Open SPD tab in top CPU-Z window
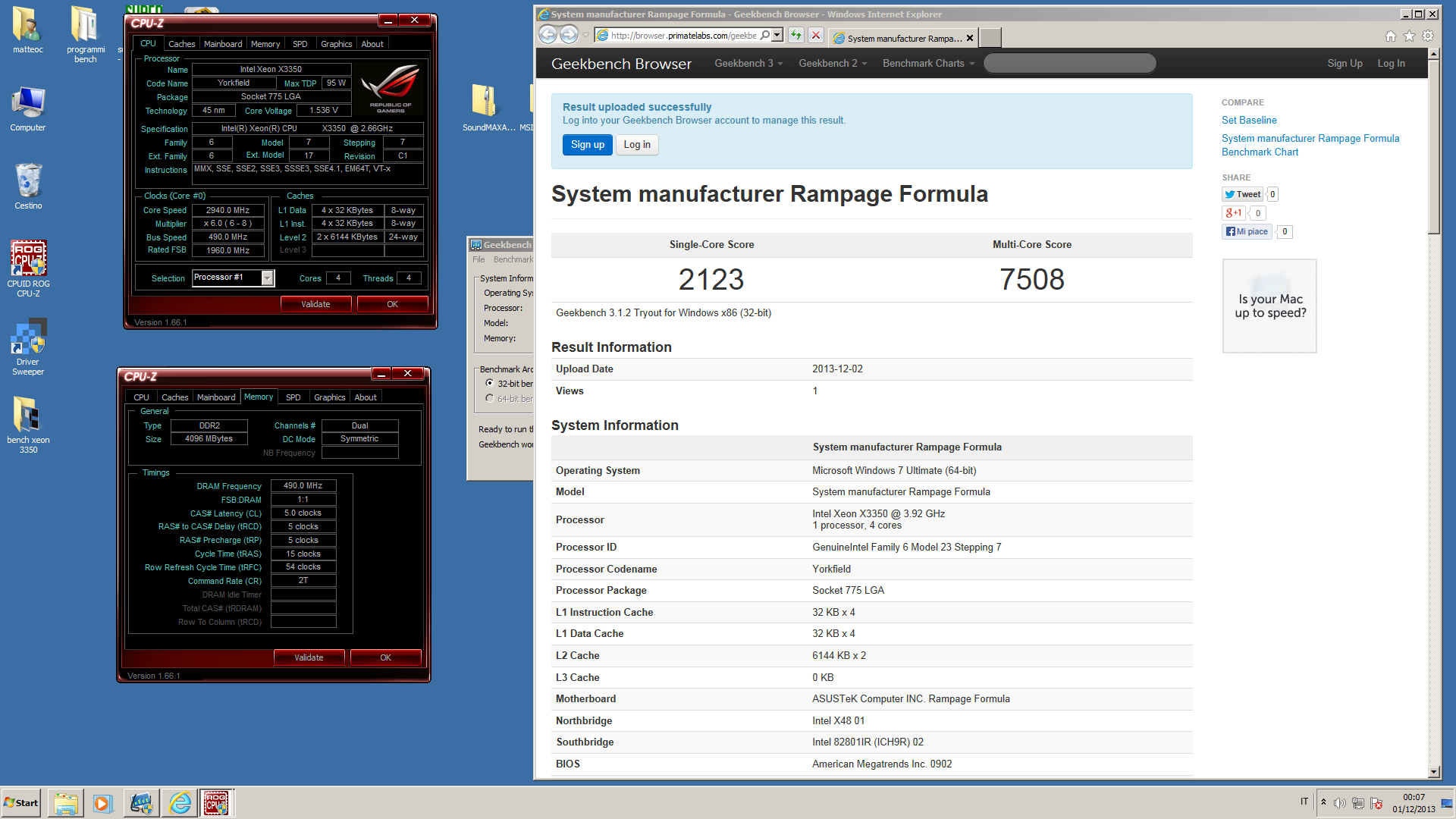1456x819 pixels. point(300,44)
